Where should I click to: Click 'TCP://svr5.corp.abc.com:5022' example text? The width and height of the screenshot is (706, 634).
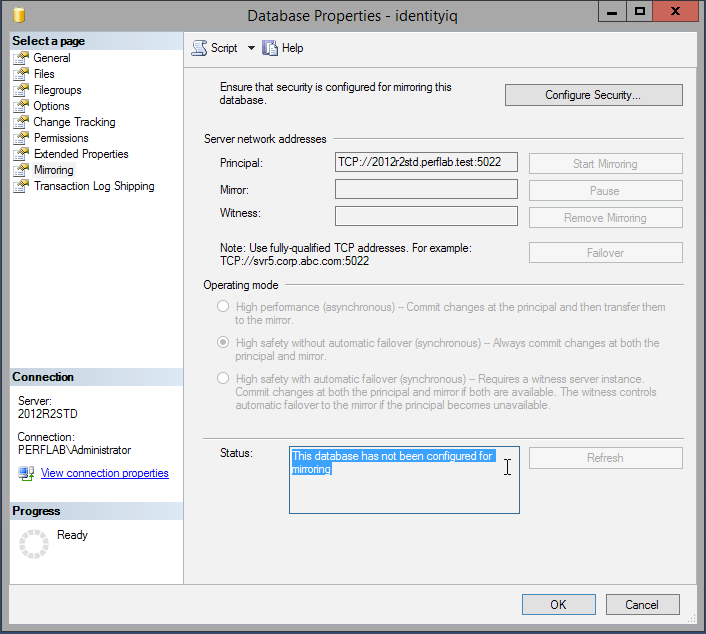click(294, 261)
